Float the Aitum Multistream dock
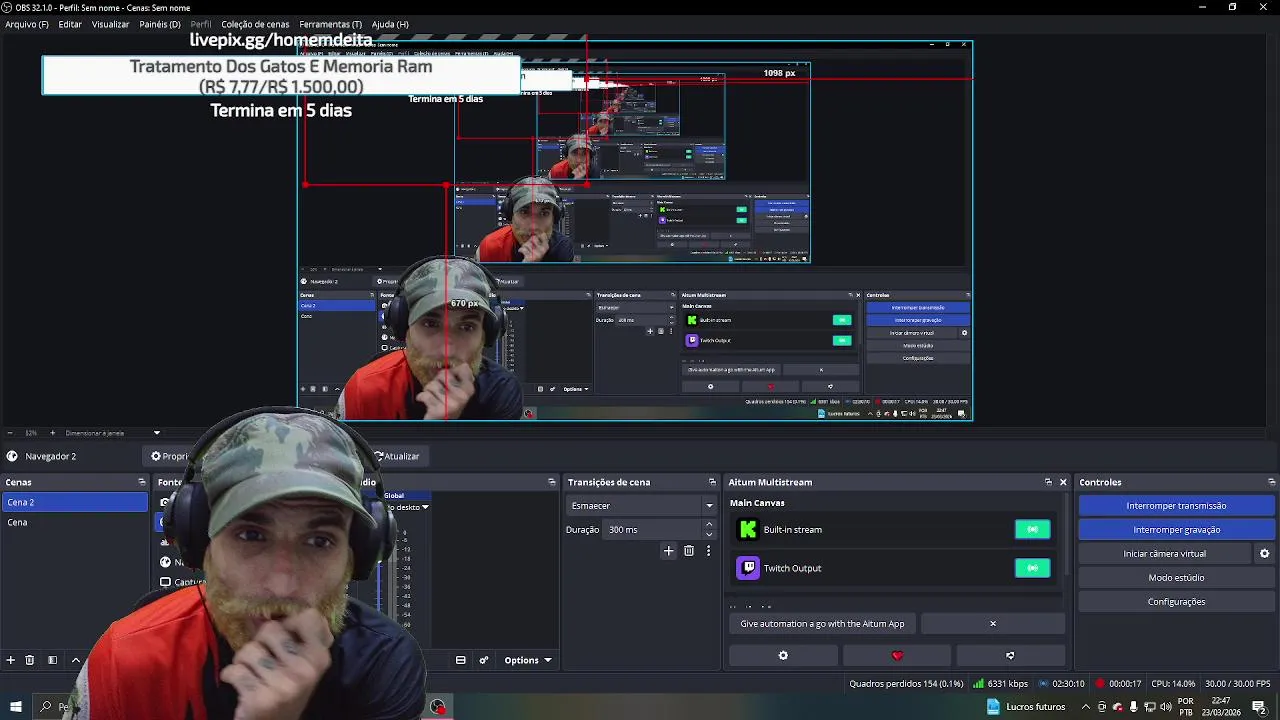Viewport: 1280px width, 720px height. pyautogui.click(x=1048, y=482)
